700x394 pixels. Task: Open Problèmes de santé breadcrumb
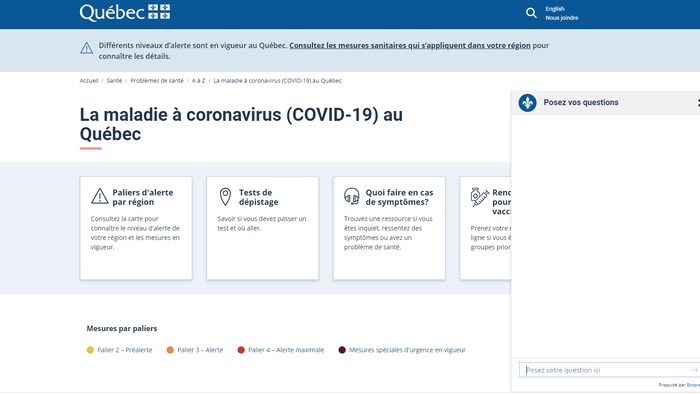click(157, 81)
